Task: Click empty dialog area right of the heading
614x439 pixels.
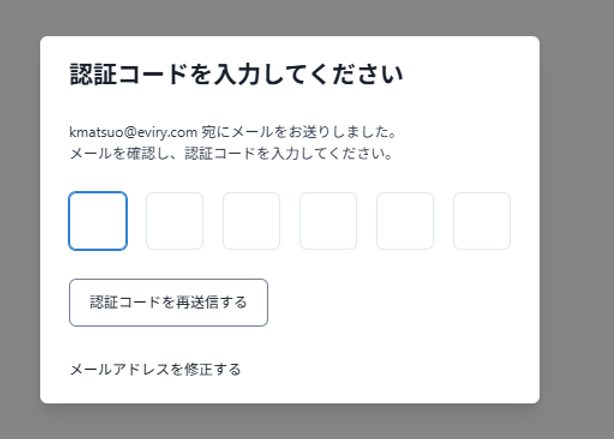Action: click(x=470, y=74)
